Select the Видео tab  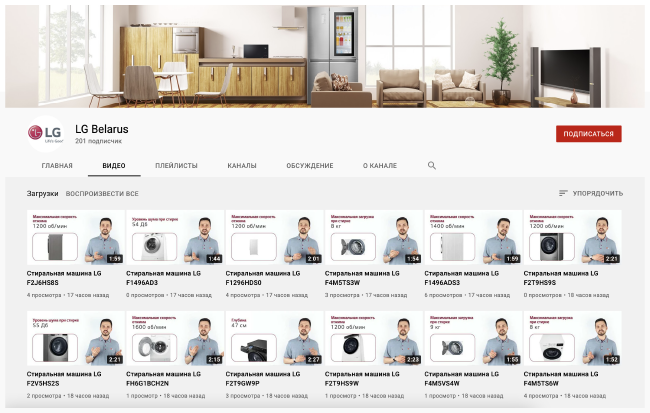coord(114,165)
